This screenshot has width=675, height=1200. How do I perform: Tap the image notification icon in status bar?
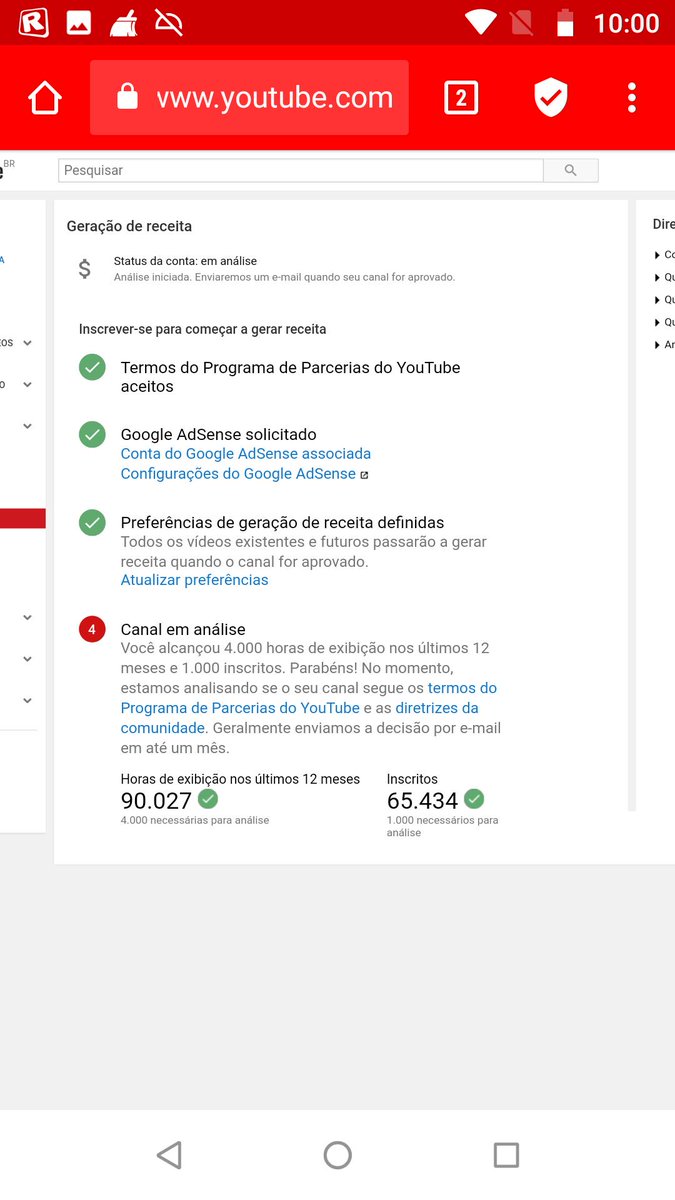79,23
